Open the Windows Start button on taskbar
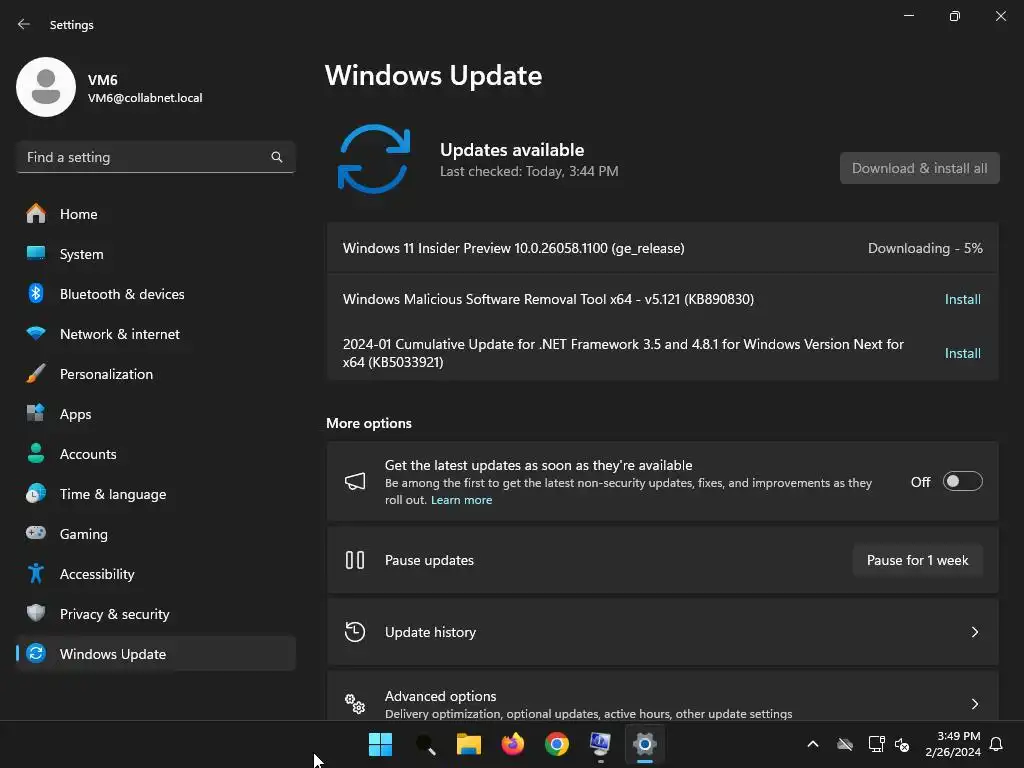 tap(380, 744)
